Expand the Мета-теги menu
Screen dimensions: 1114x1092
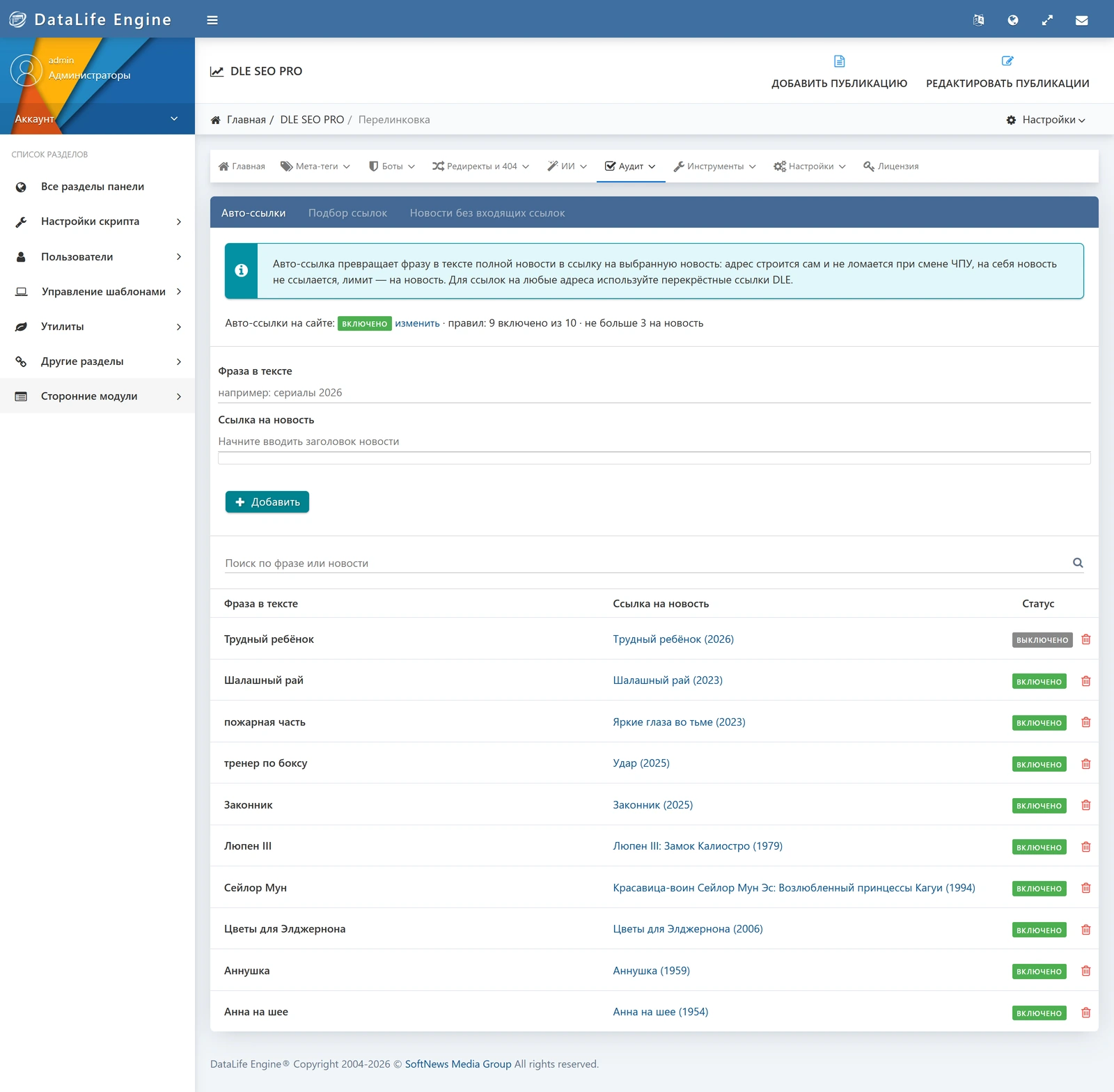pos(315,166)
